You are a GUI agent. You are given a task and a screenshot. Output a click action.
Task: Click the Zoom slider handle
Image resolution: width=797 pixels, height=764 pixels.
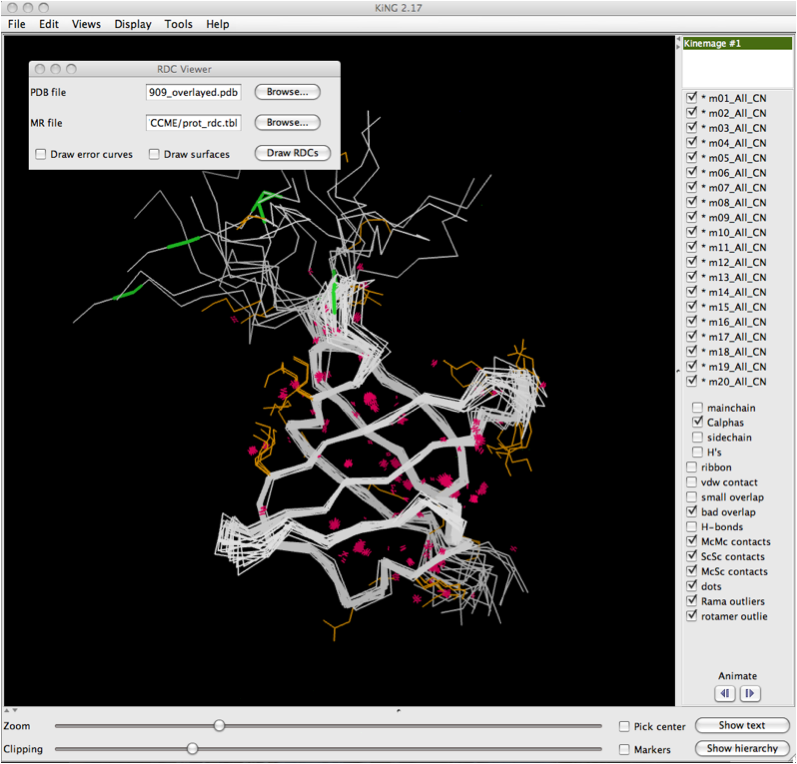point(219,726)
